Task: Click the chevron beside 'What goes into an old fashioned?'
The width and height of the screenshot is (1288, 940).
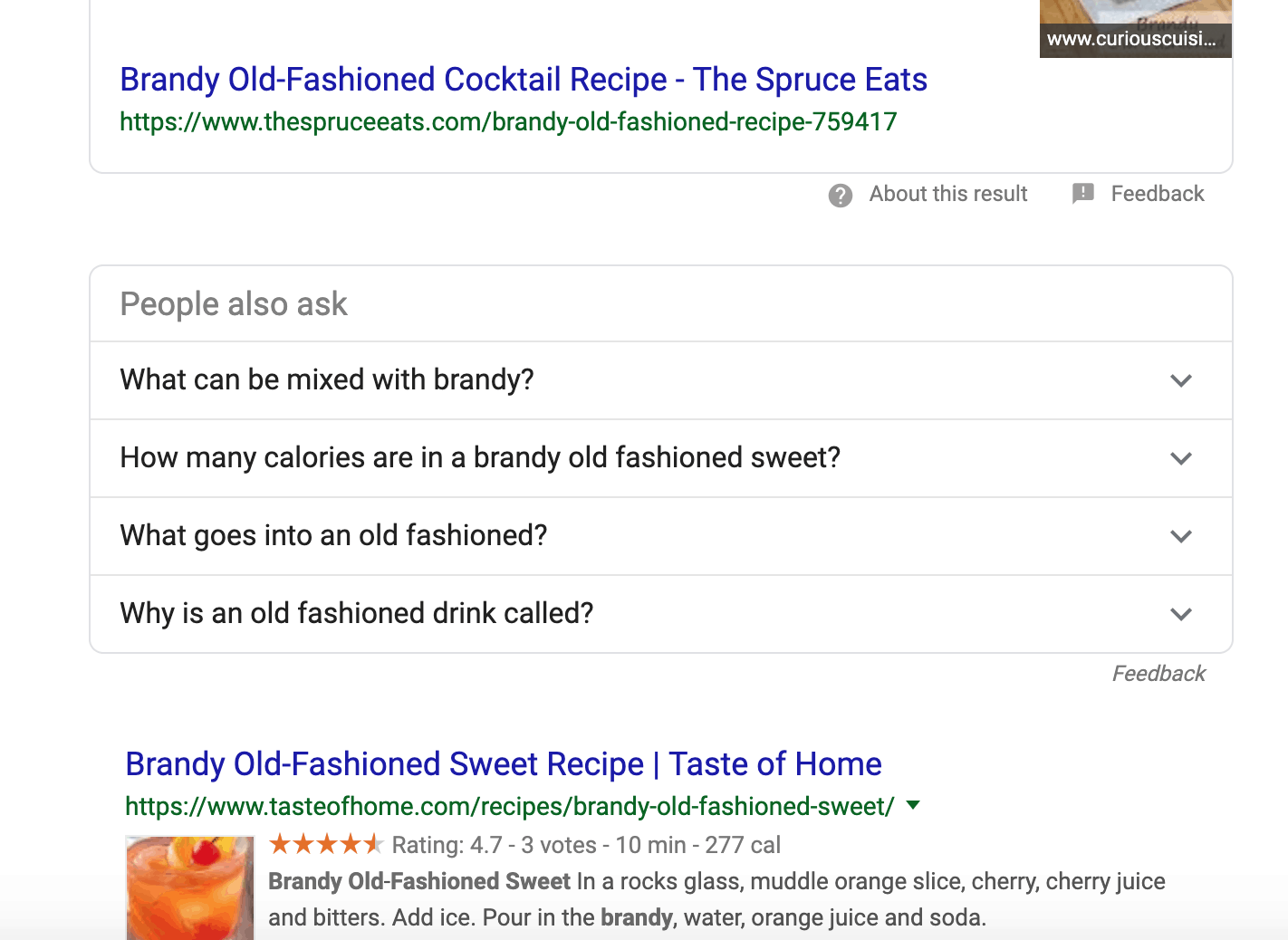Action: 1181,536
